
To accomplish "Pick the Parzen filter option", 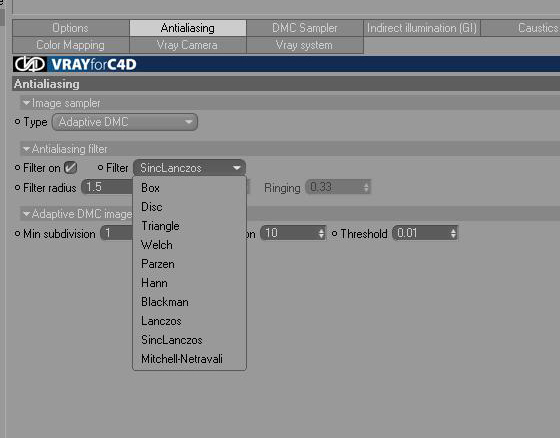I will click(x=189, y=264).
